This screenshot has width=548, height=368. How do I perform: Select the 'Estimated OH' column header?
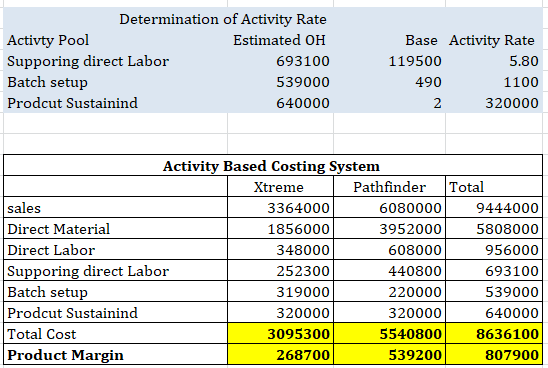point(279,40)
